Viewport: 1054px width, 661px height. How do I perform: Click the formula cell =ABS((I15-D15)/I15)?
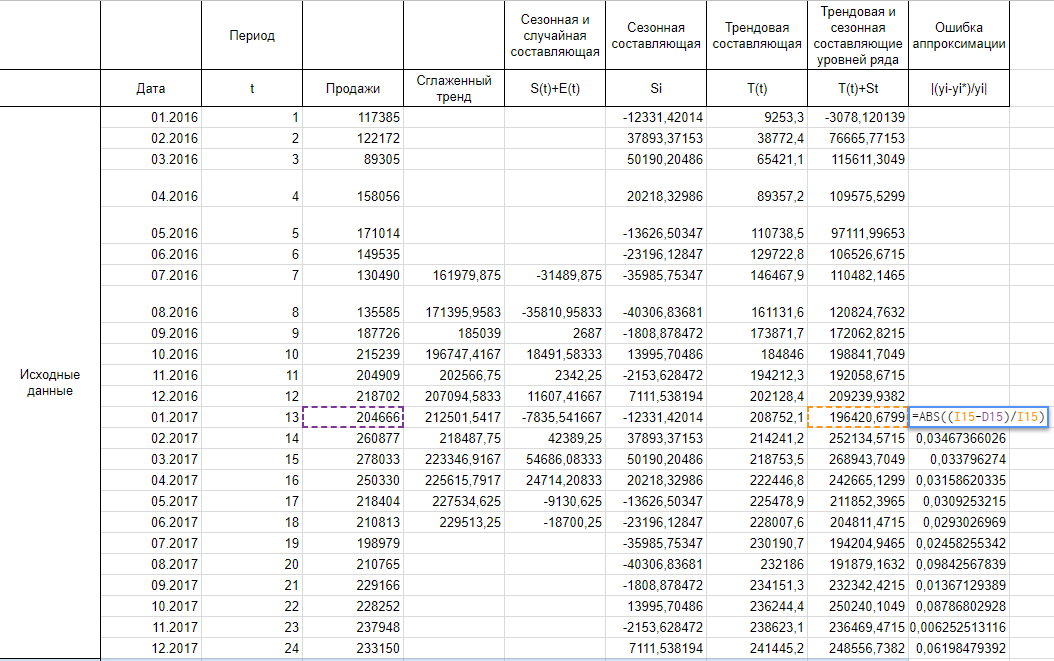click(x=978, y=416)
